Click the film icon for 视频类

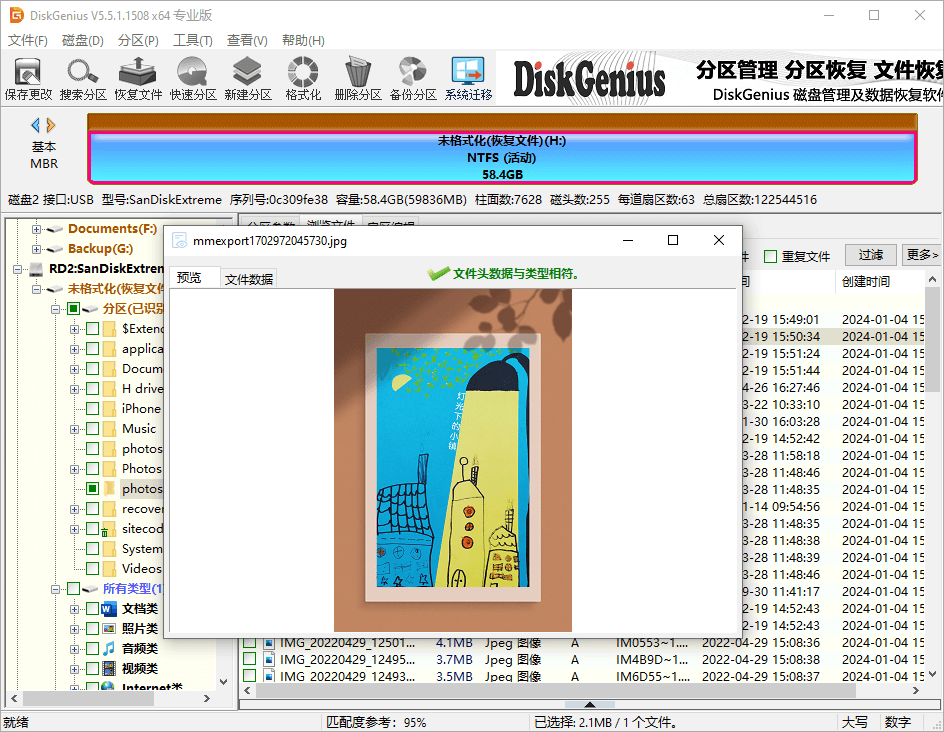click(109, 668)
